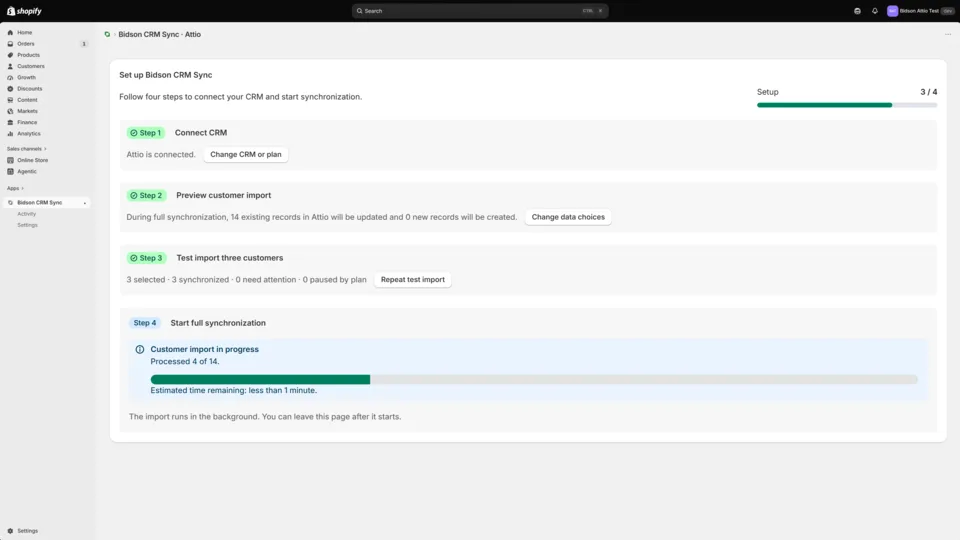
Task: Click the Step 1 completed badge
Action: [146, 133]
